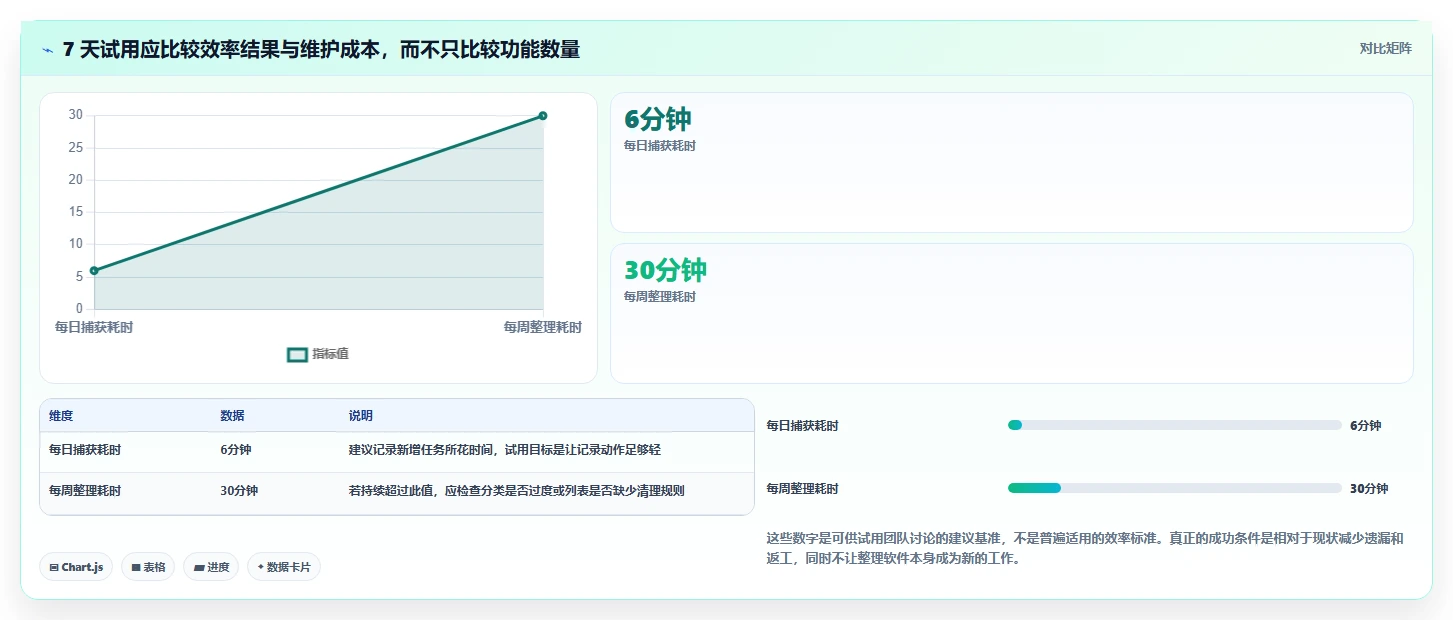Viewport: 1453px width, 620px height.
Task: Click the 数据 table column header
Action: (x=232, y=416)
